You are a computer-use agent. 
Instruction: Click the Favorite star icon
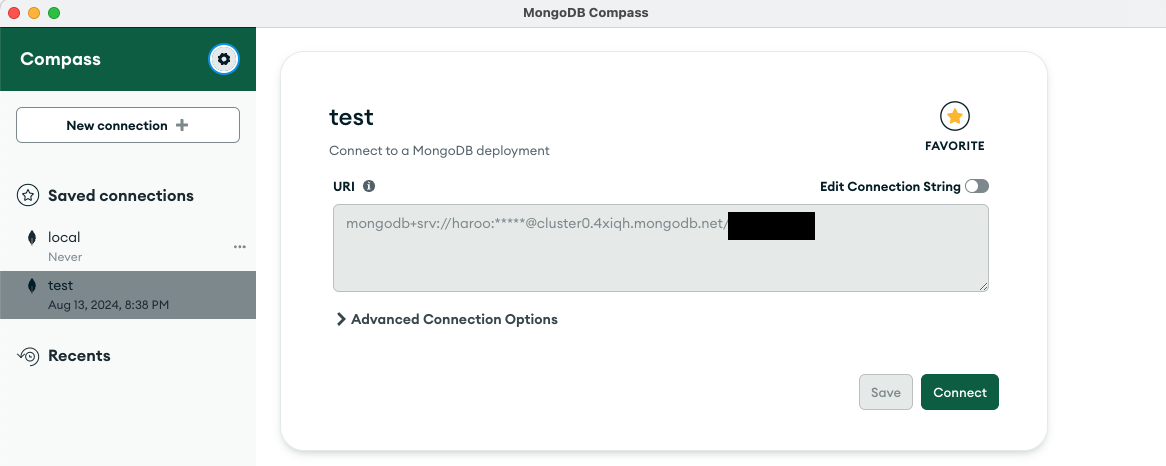click(x=955, y=116)
